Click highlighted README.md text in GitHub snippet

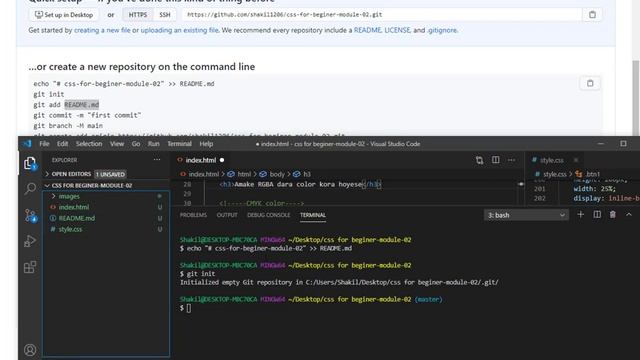82,105
